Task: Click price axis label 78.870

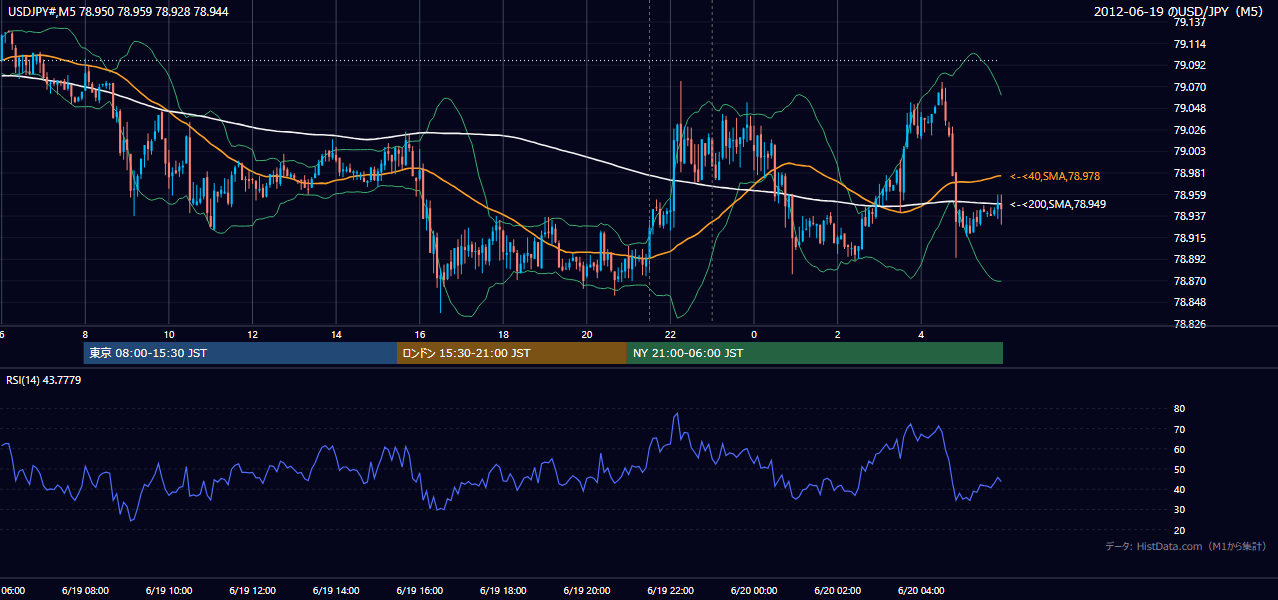Action: (1189, 281)
